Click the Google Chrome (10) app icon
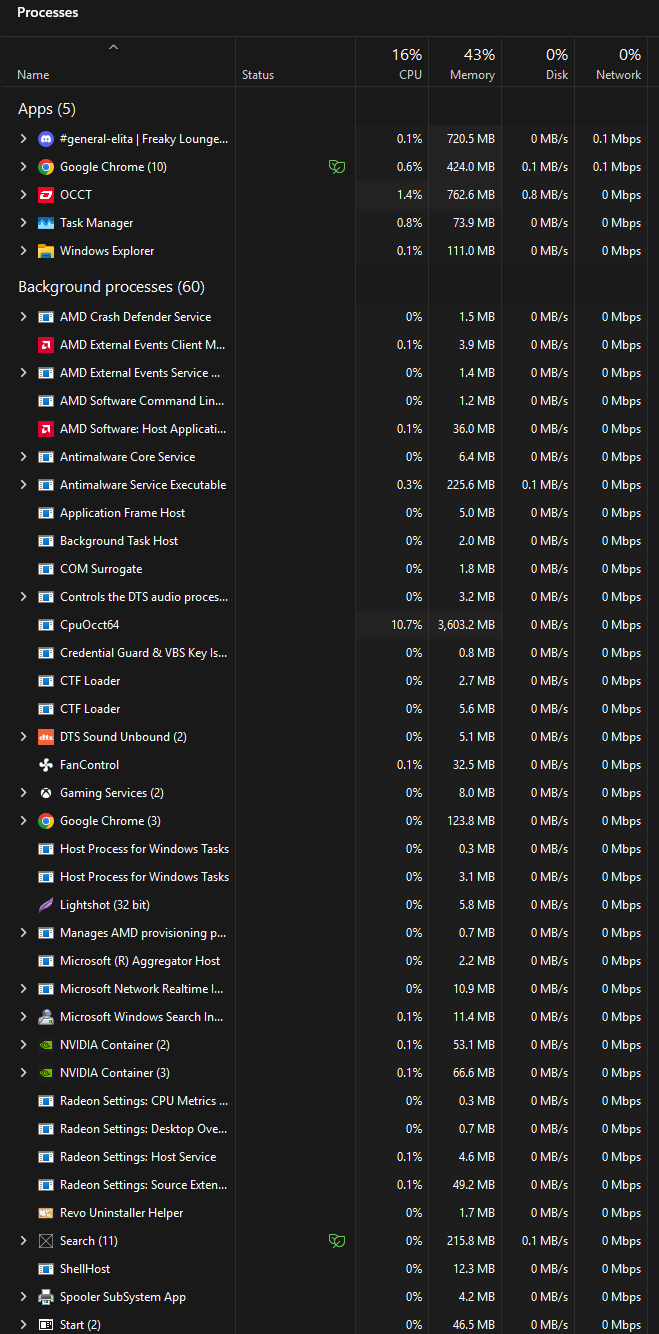659x1334 pixels. 46,167
